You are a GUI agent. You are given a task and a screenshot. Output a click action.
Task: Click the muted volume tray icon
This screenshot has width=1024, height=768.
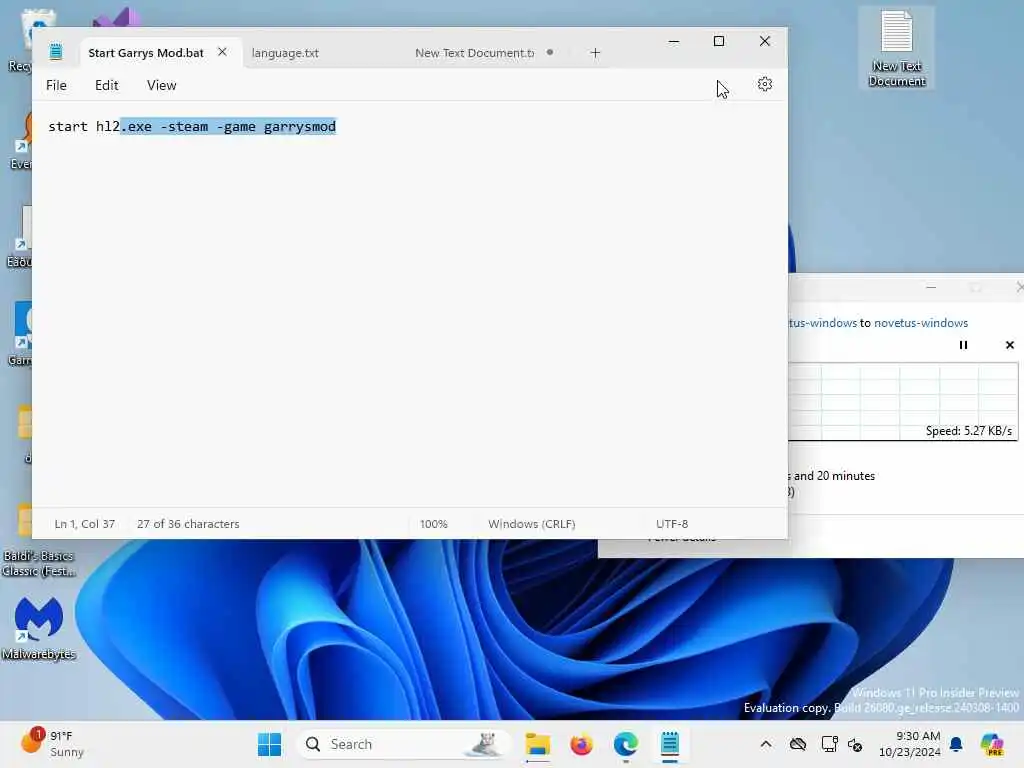tap(855, 744)
